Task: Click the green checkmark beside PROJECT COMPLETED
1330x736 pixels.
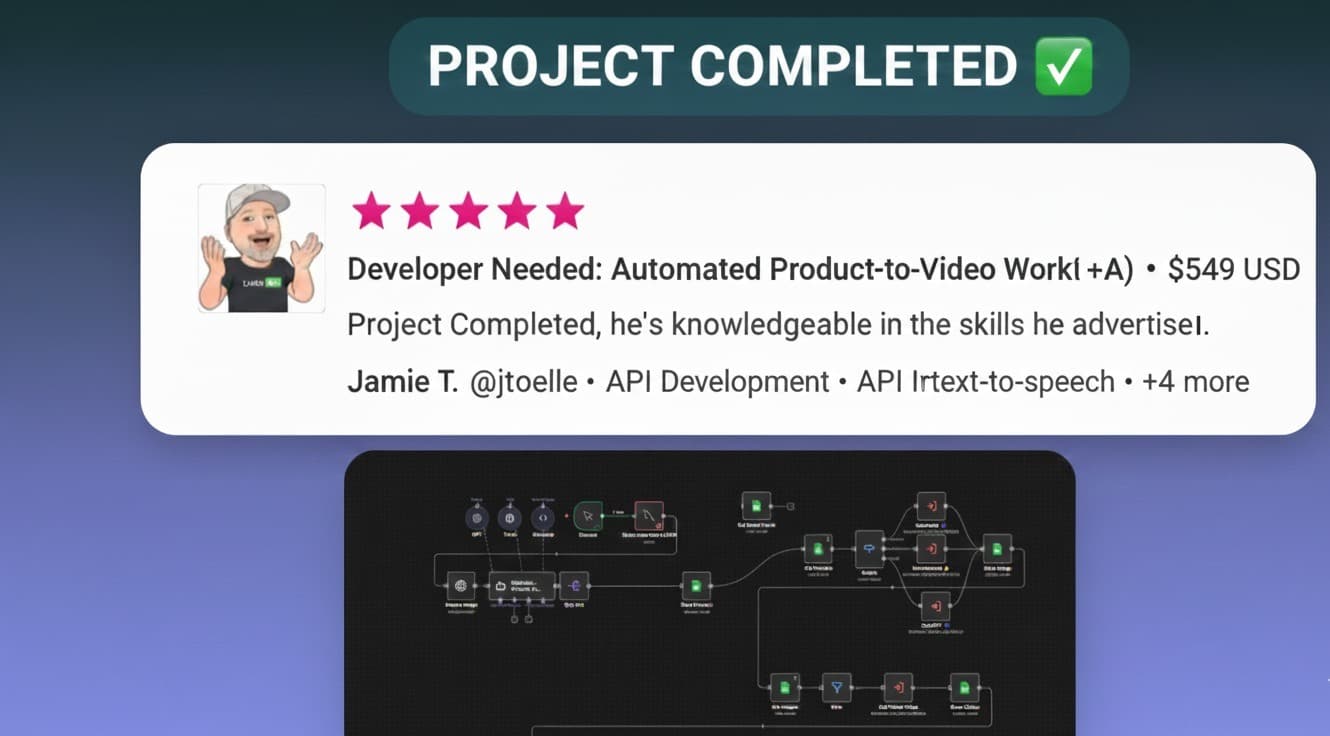Action: [x=1062, y=66]
